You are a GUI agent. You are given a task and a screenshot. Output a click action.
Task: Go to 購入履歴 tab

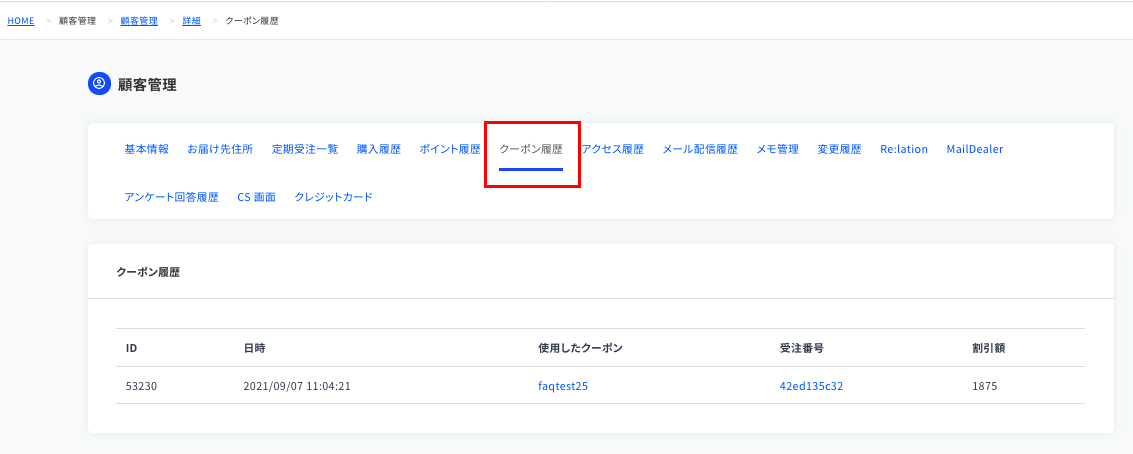379,150
